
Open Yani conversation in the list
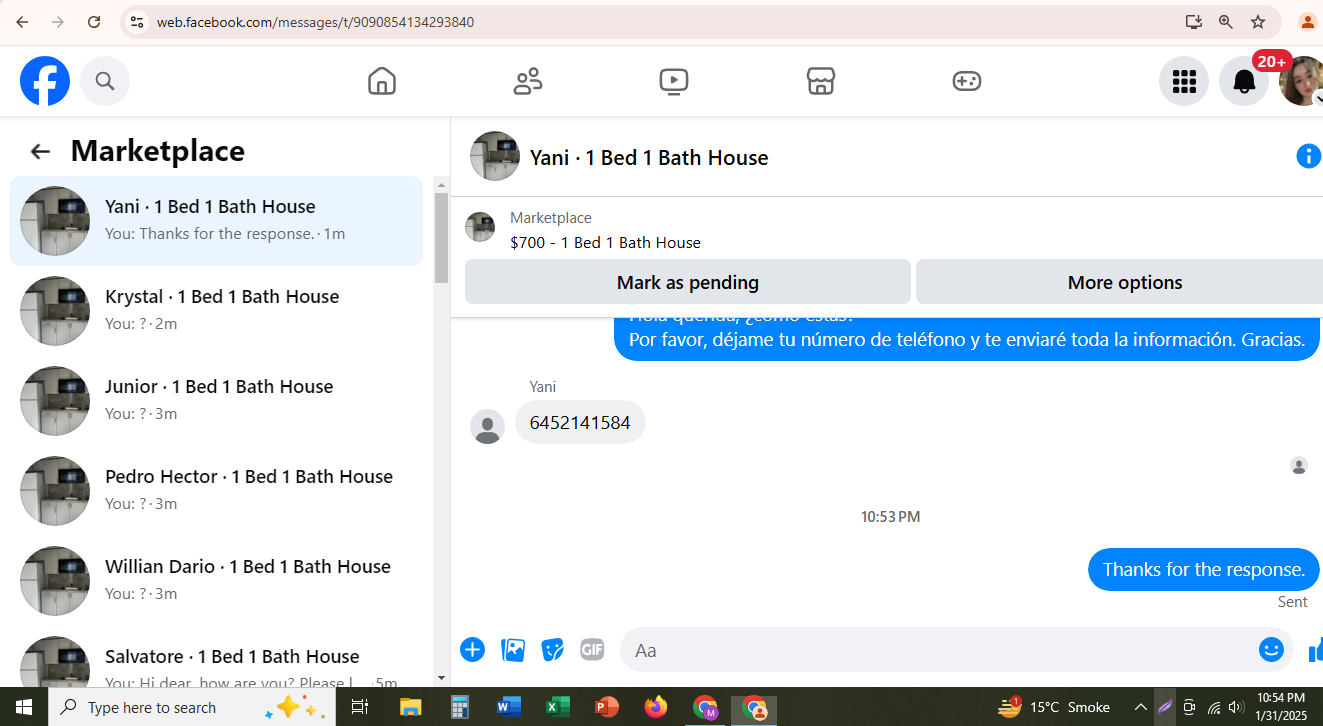(x=216, y=221)
